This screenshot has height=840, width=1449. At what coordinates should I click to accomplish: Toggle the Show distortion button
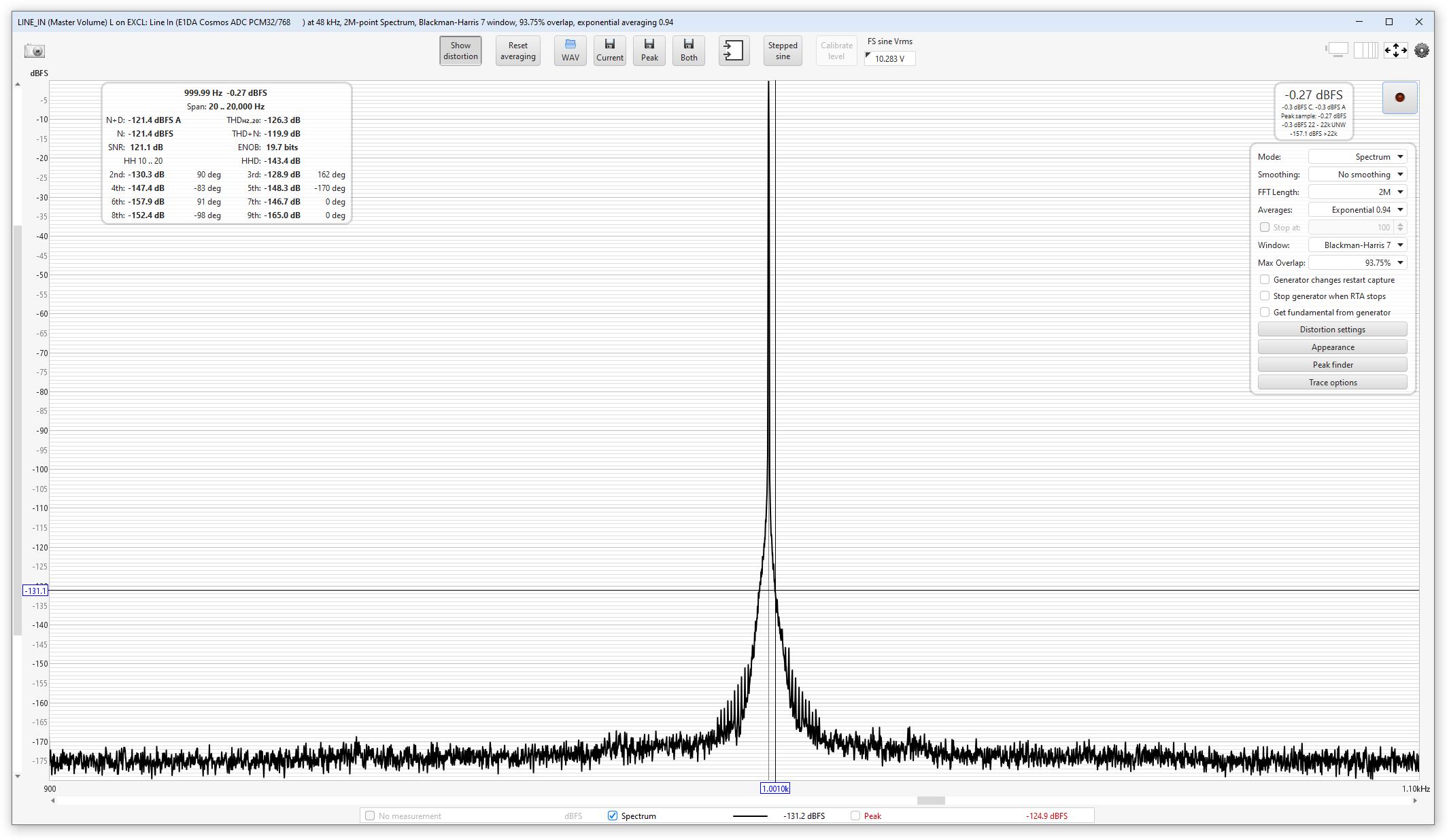460,51
